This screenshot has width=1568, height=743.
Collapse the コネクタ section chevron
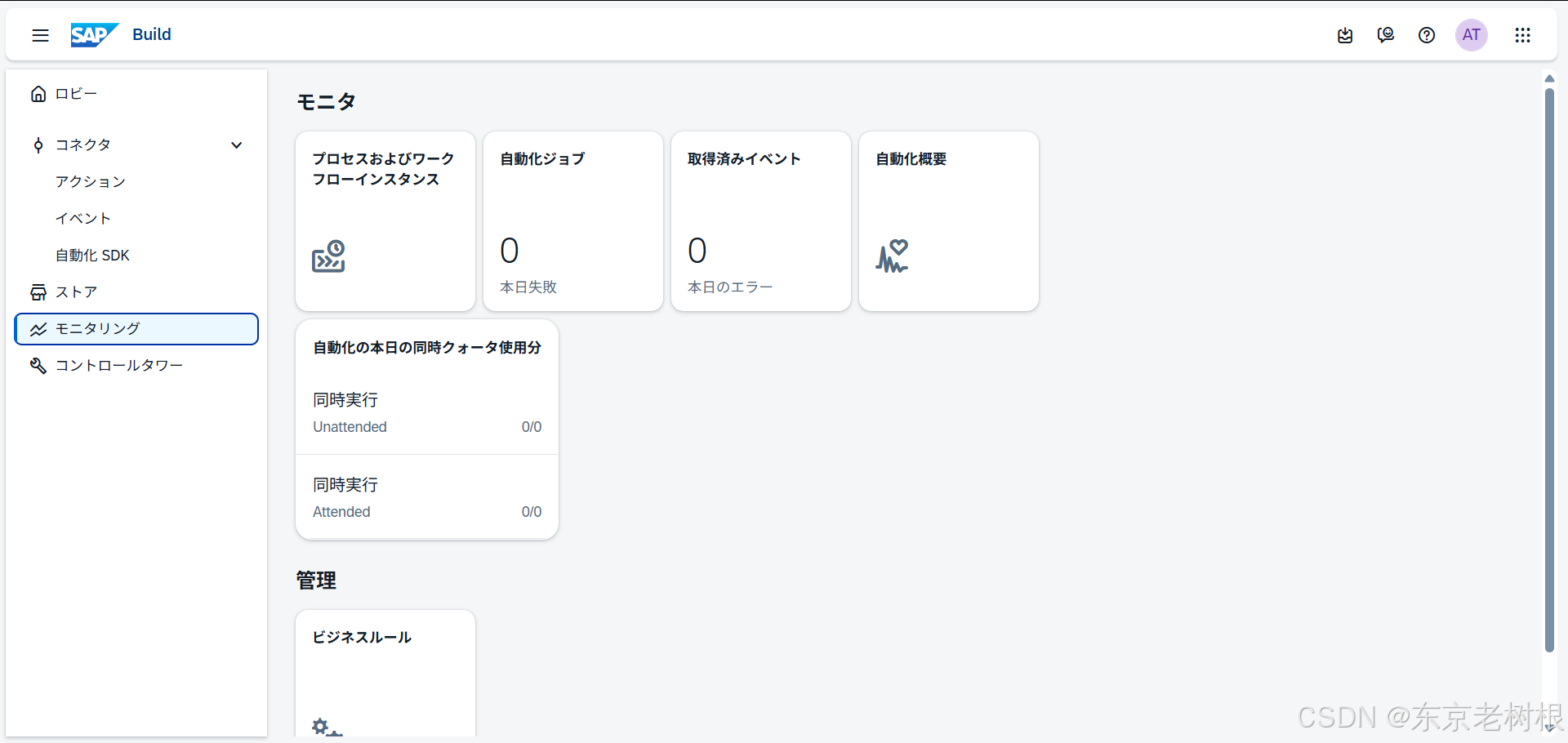click(237, 145)
